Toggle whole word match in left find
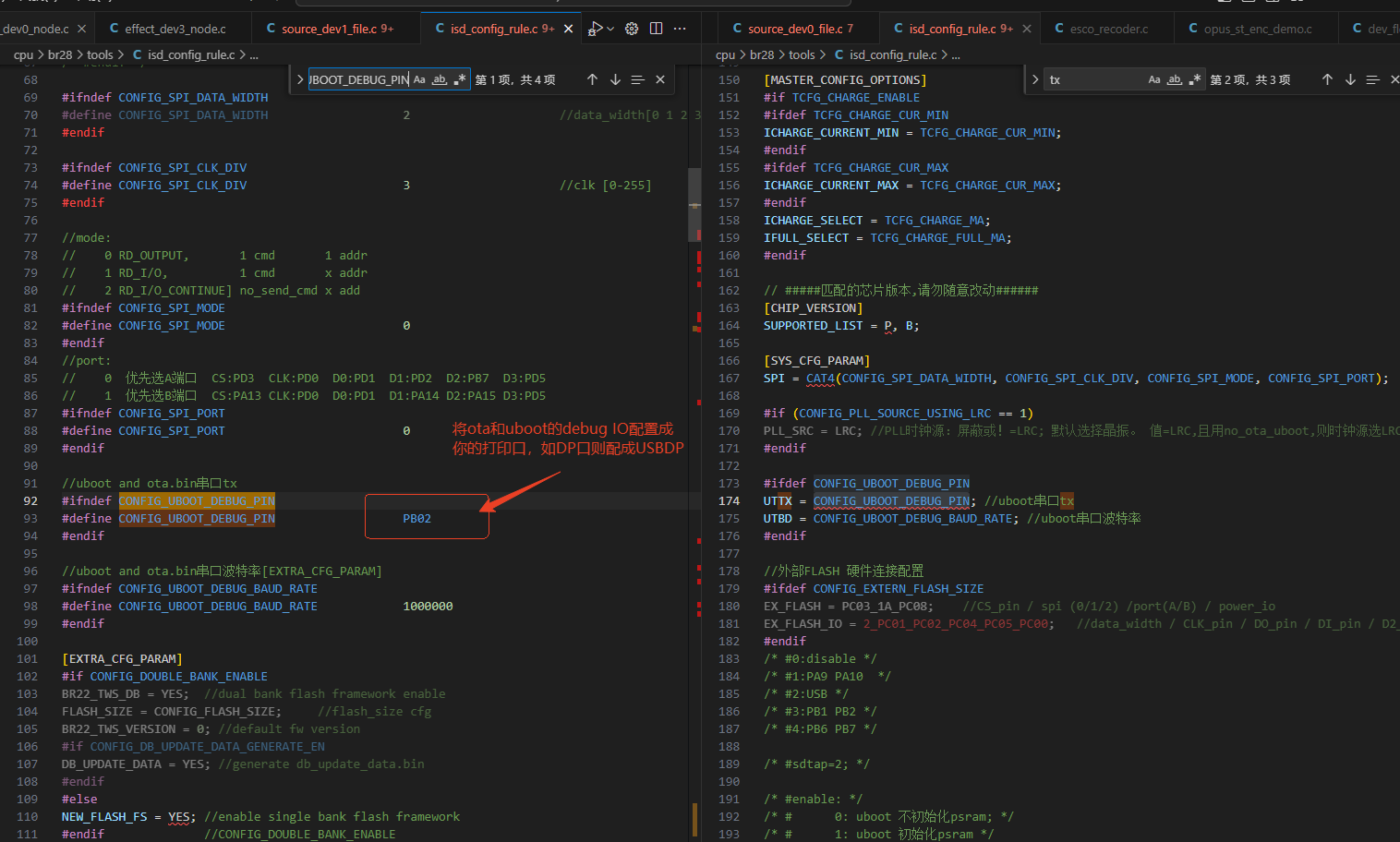This screenshot has height=842, width=1400. pos(440,79)
